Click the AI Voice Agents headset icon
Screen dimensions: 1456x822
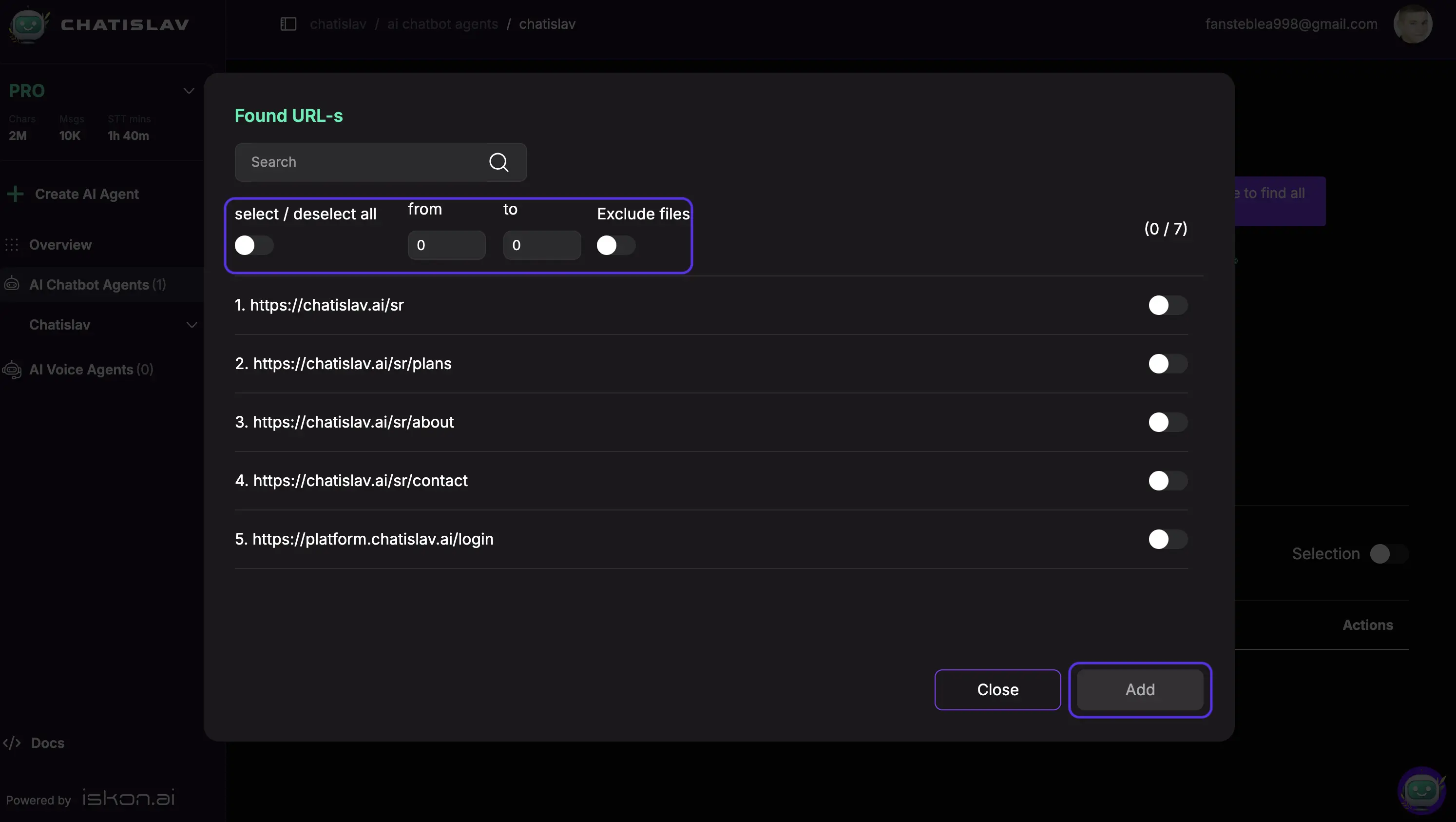[x=12, y=370]
